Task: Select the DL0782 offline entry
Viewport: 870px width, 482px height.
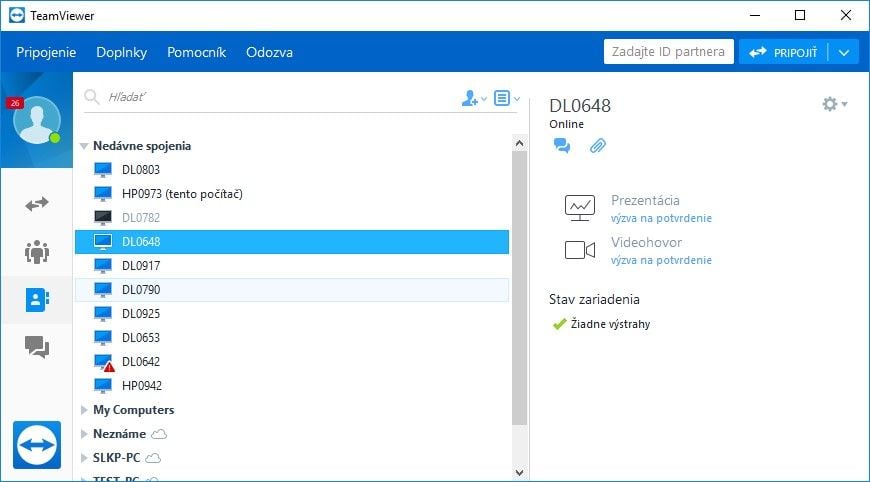Action: click(292, 218)
